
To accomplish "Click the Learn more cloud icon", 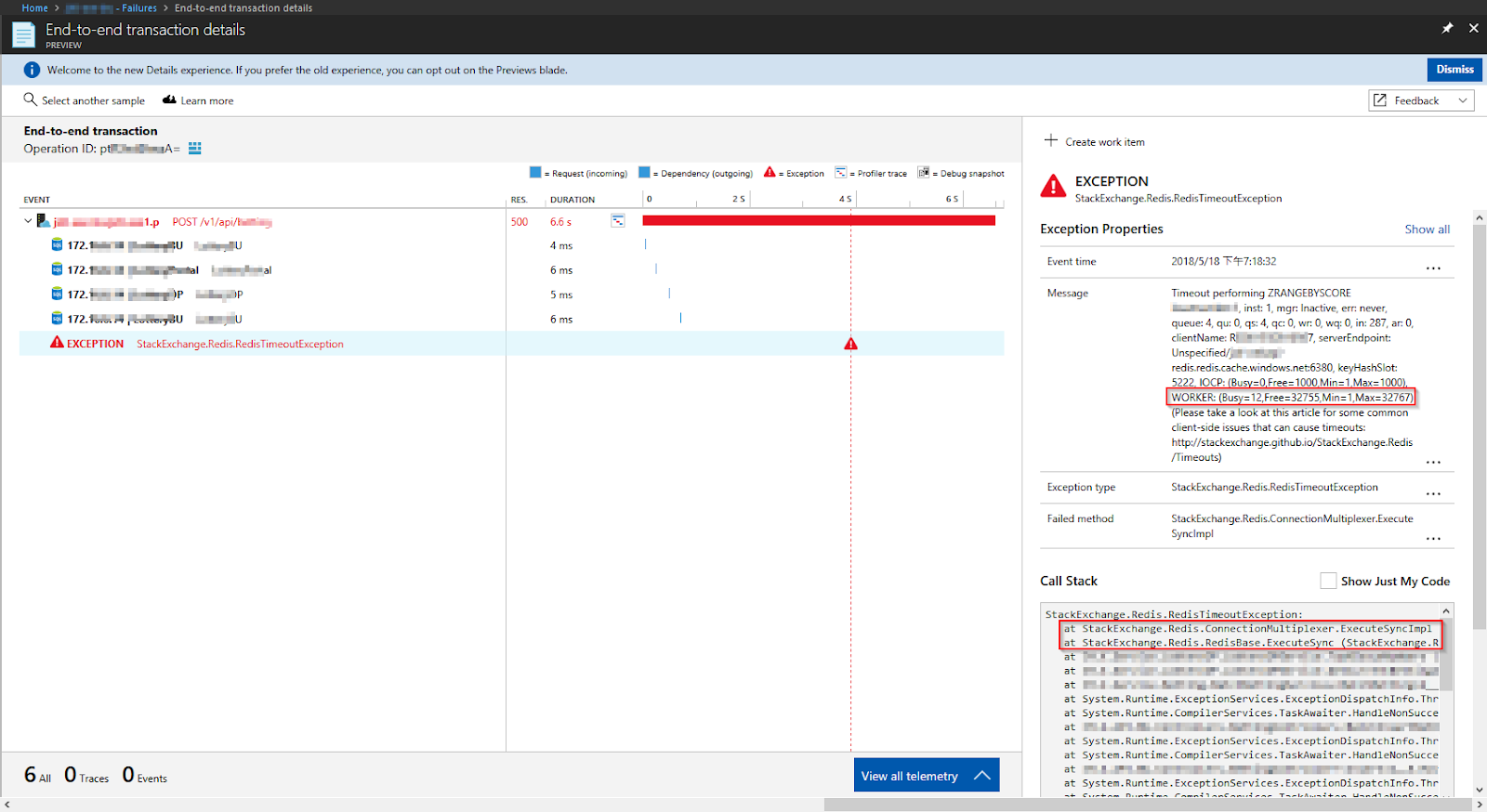I will 169,99.
